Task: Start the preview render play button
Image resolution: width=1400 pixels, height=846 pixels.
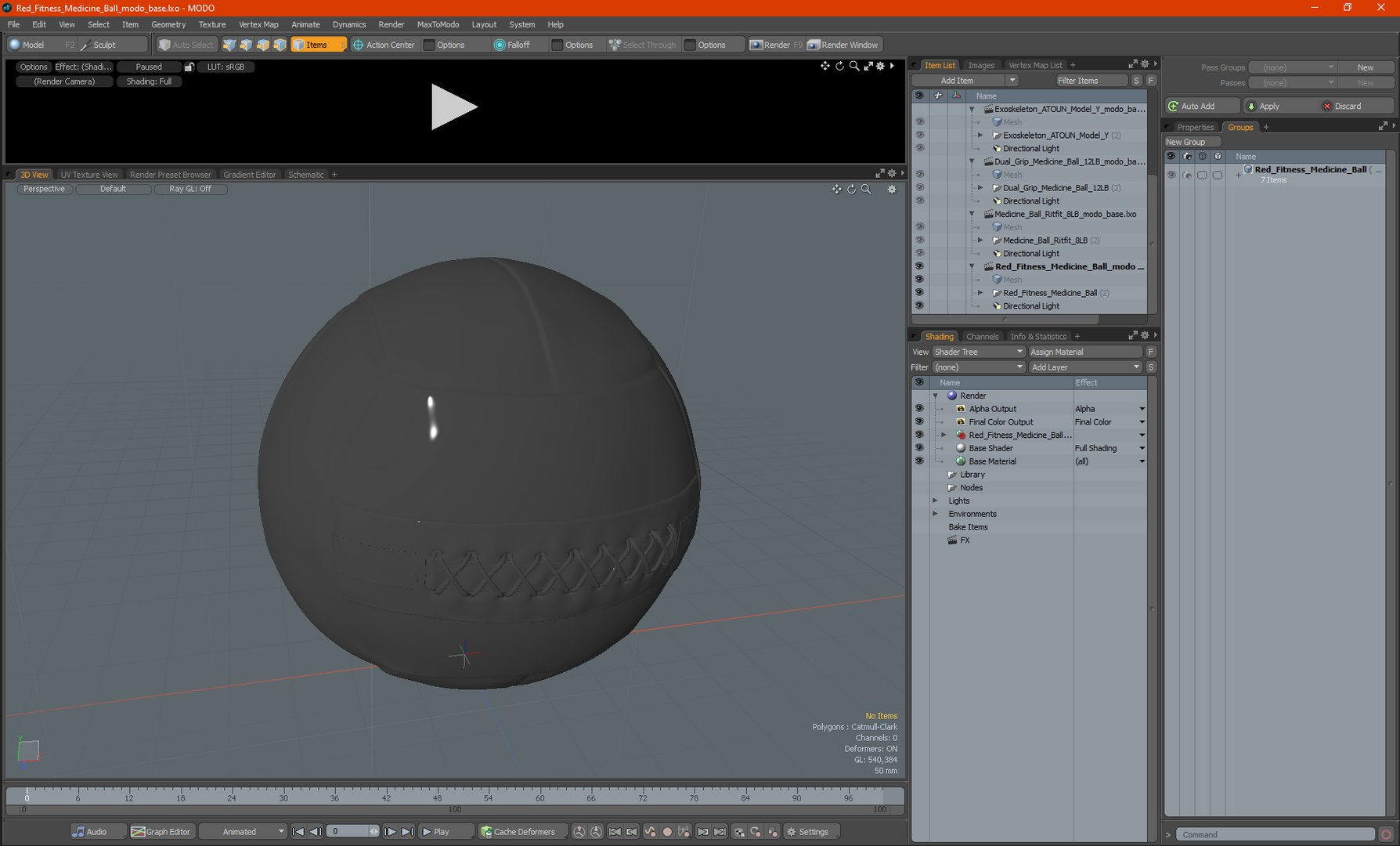Action: click(453, 107)
